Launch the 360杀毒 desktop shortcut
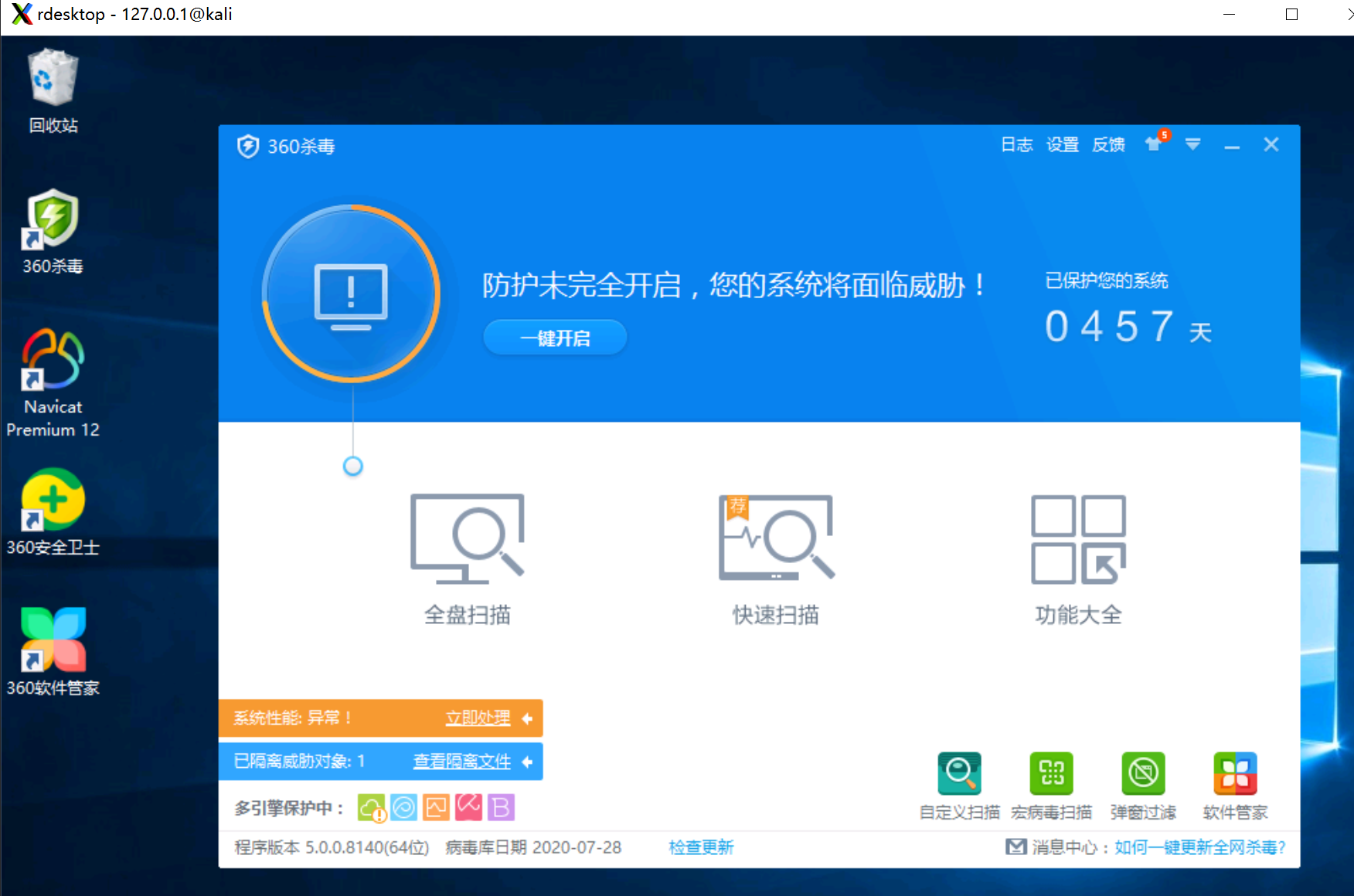1354x896 pixels. click(x=53, y=232)
